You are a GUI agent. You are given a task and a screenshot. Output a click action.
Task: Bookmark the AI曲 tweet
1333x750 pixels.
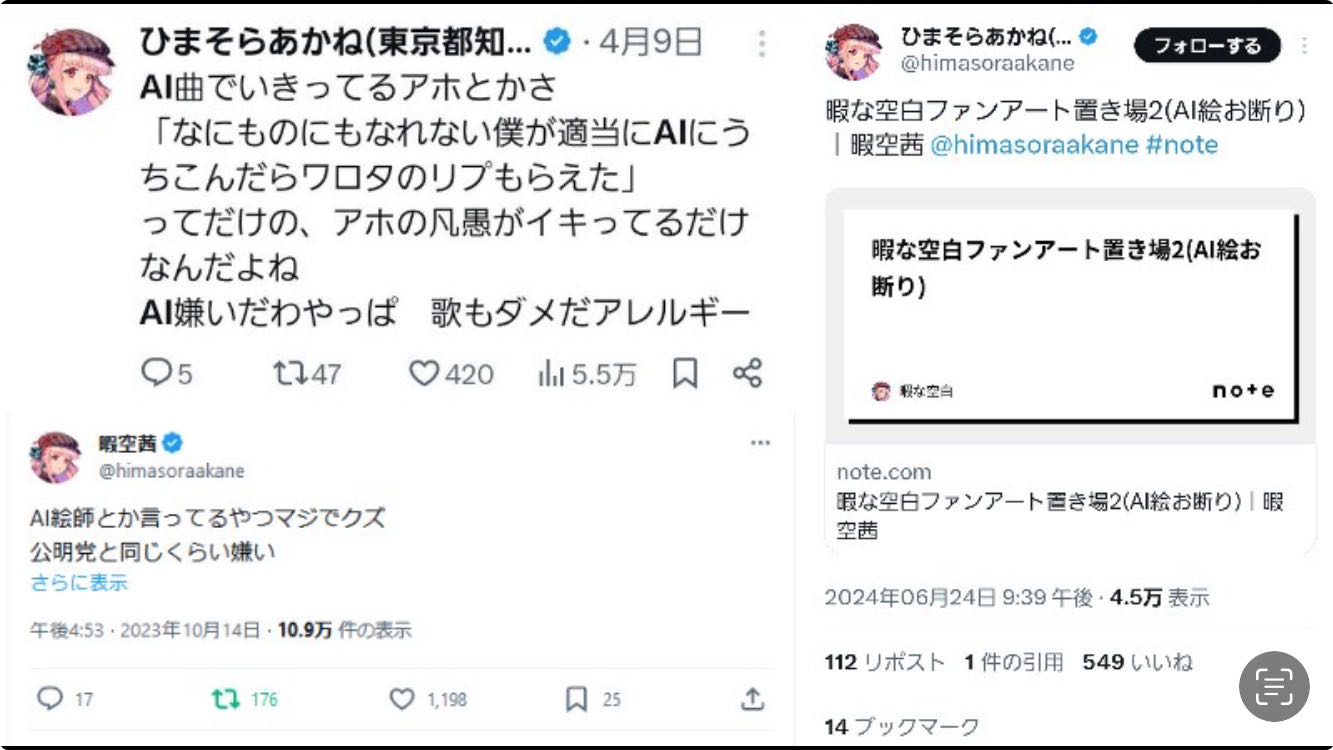tap(685, 374)
